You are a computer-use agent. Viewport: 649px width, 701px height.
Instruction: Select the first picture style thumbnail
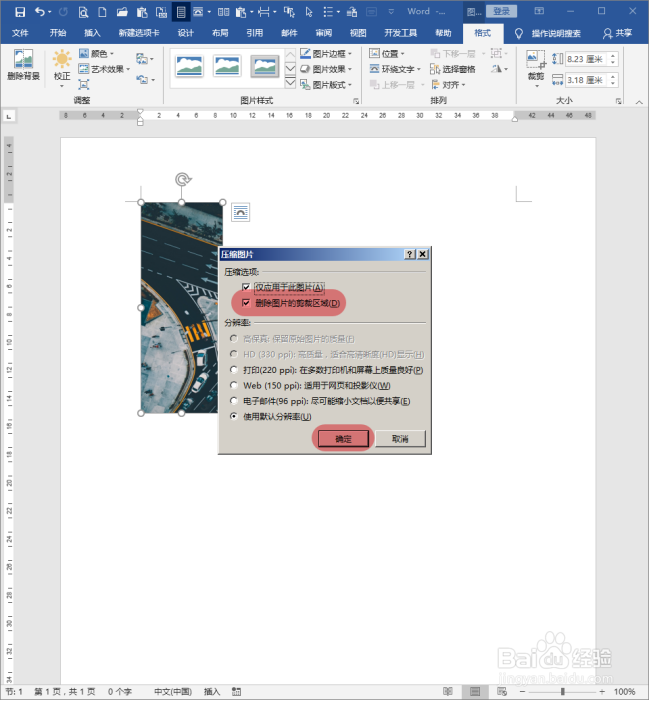point(190,66)
